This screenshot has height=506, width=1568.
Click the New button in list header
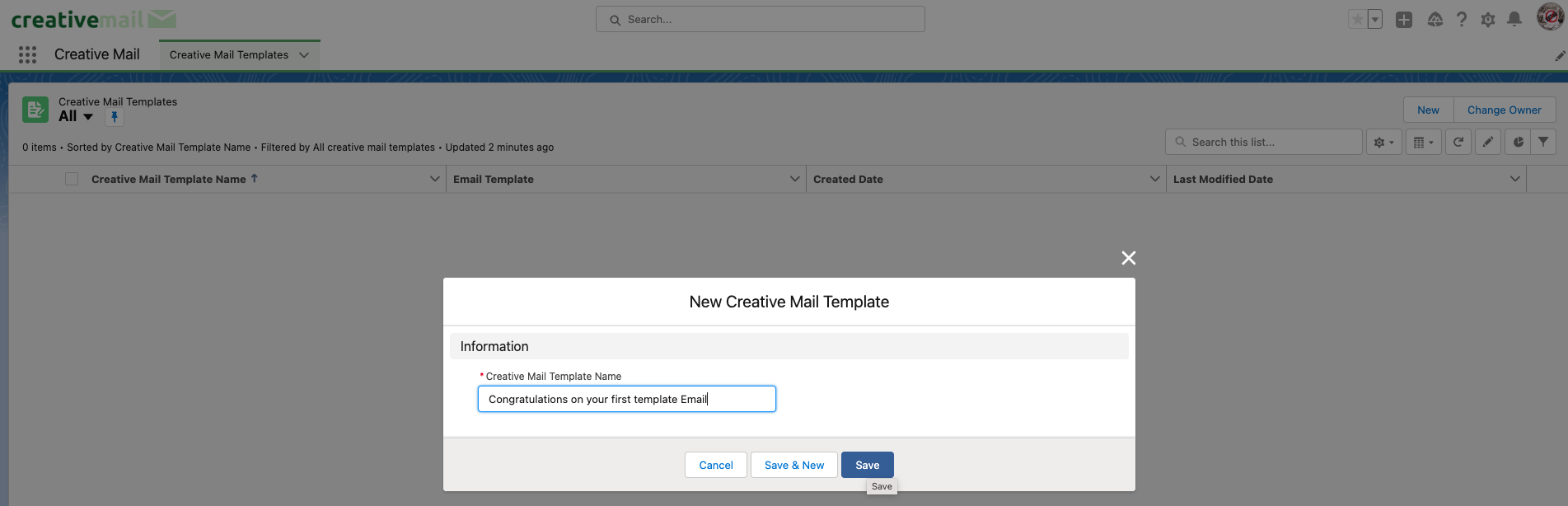point(1428,110)
